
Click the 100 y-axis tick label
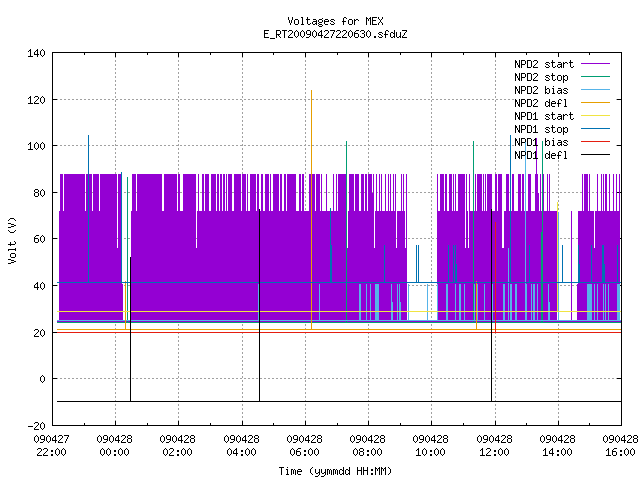[36, 146]
